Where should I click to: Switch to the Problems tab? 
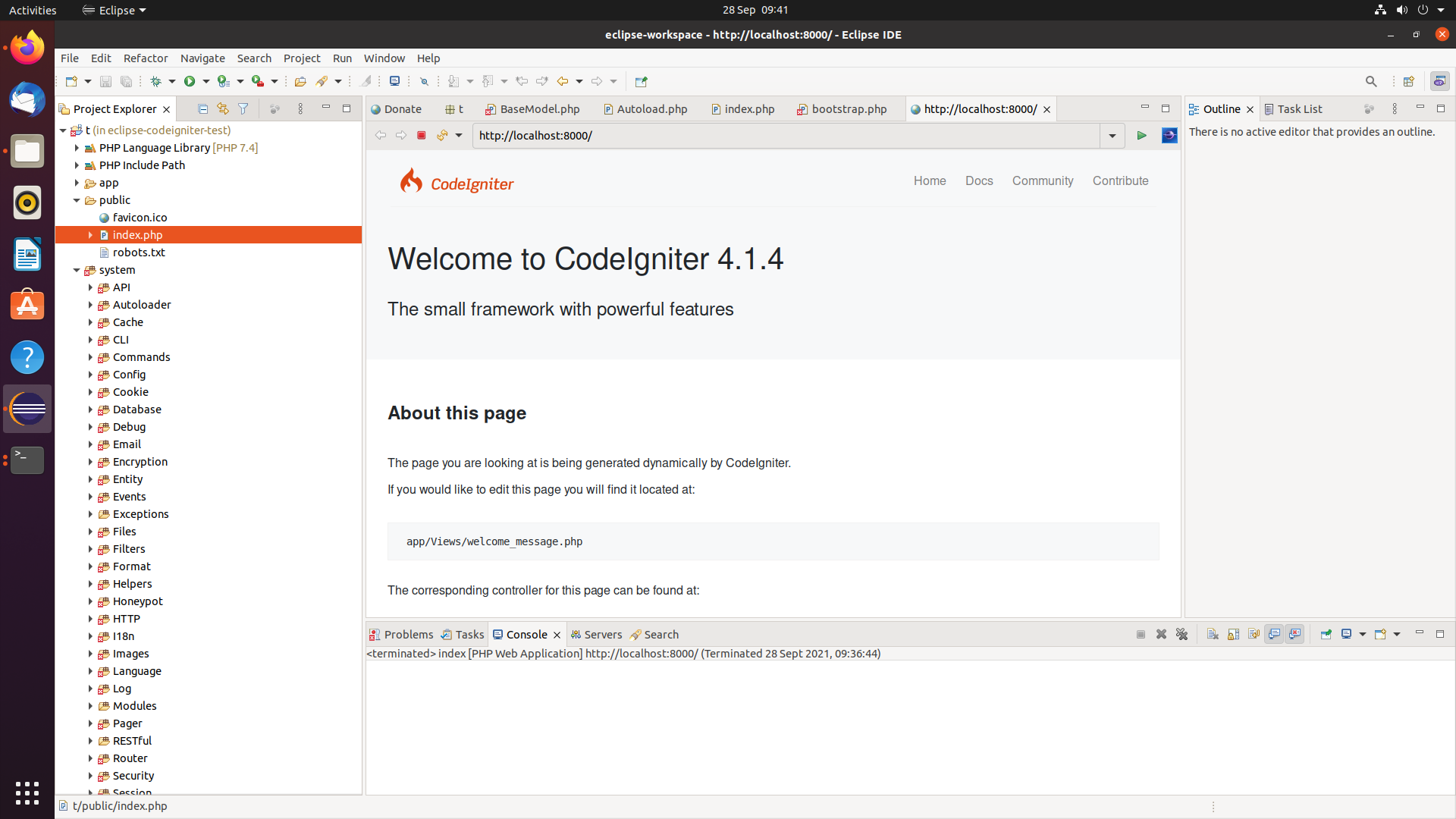[x=401, y=634]
